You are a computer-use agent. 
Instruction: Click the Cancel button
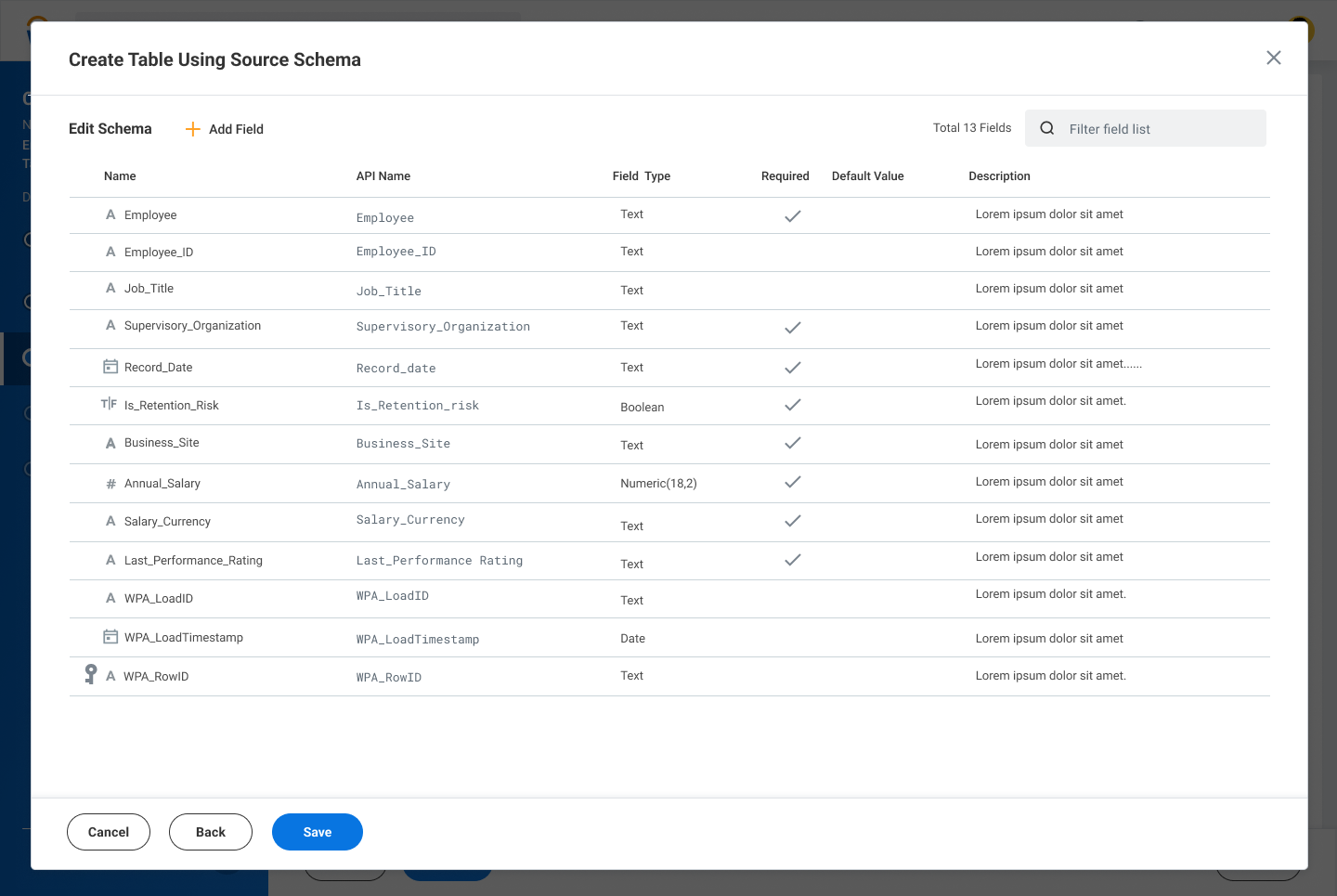(109, 832)
